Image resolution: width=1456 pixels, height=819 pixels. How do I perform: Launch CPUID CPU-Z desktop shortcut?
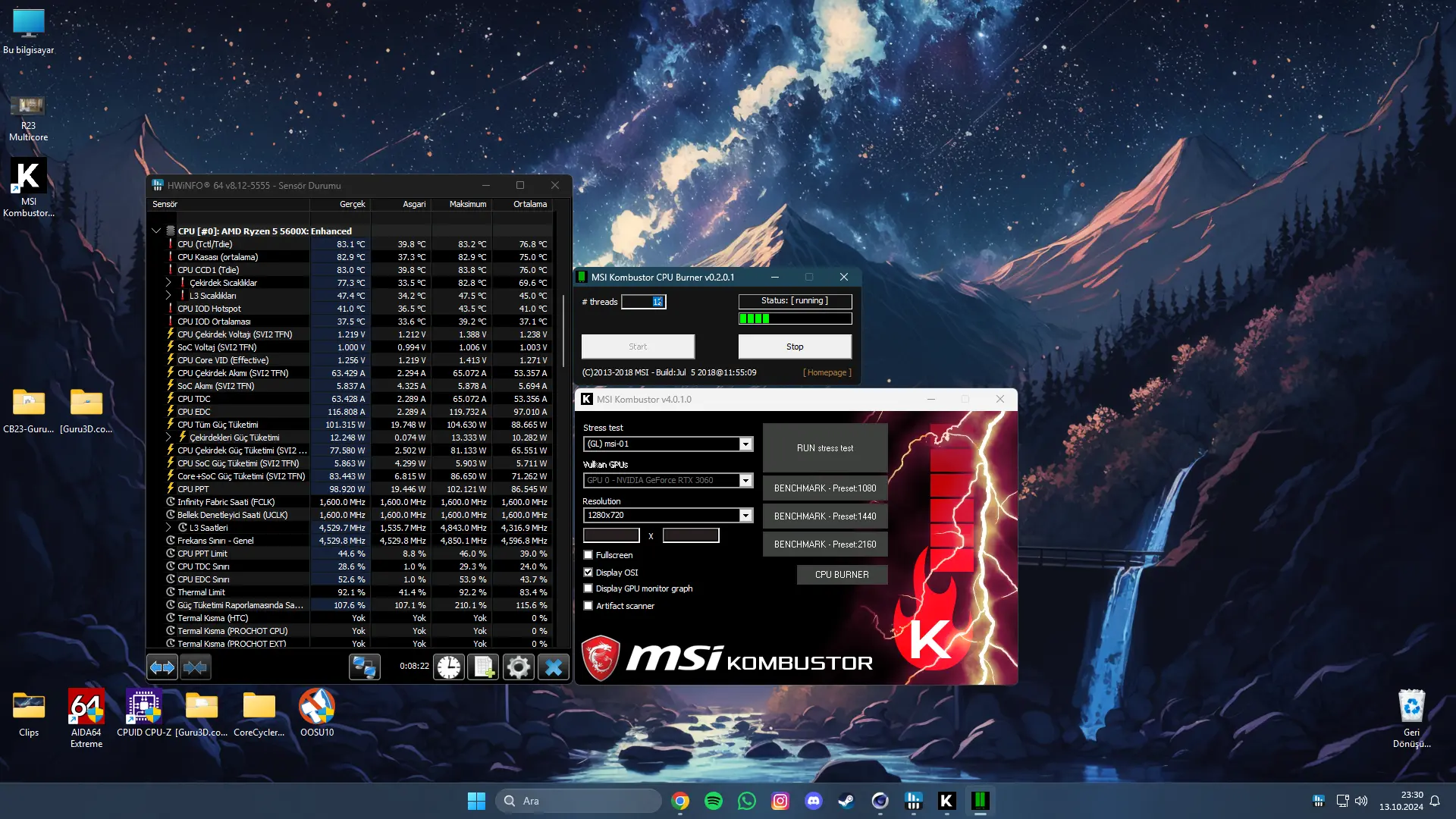(x=144, y=713)
